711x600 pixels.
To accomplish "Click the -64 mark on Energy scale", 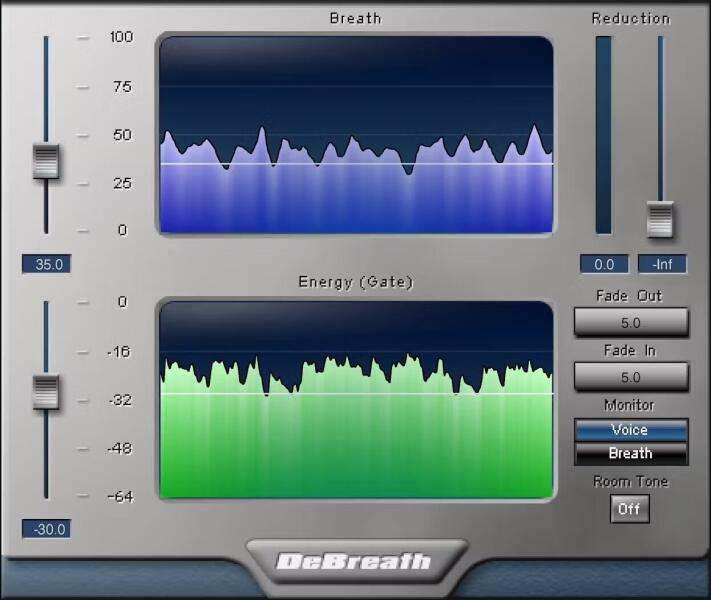I will pyautogui.click(x=120, y=496).
